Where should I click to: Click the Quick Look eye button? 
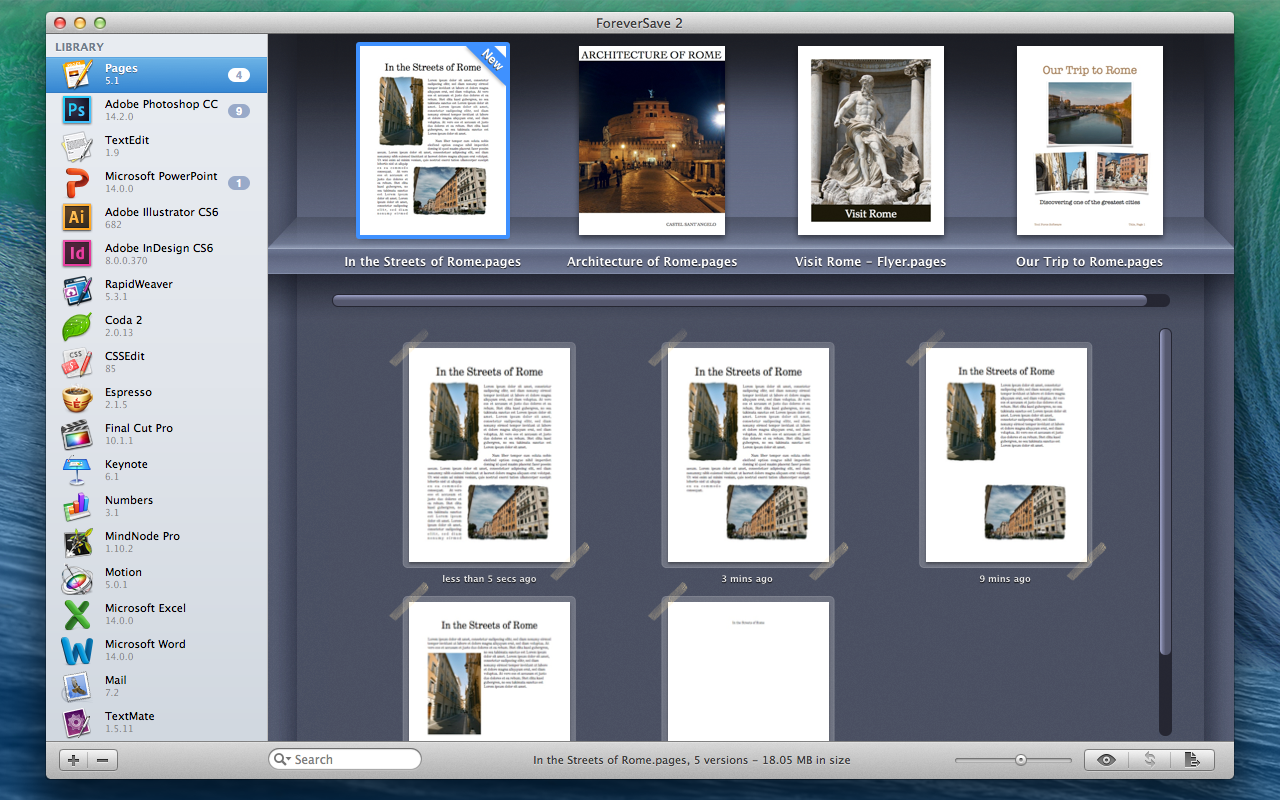click(x=1106, y=760)
